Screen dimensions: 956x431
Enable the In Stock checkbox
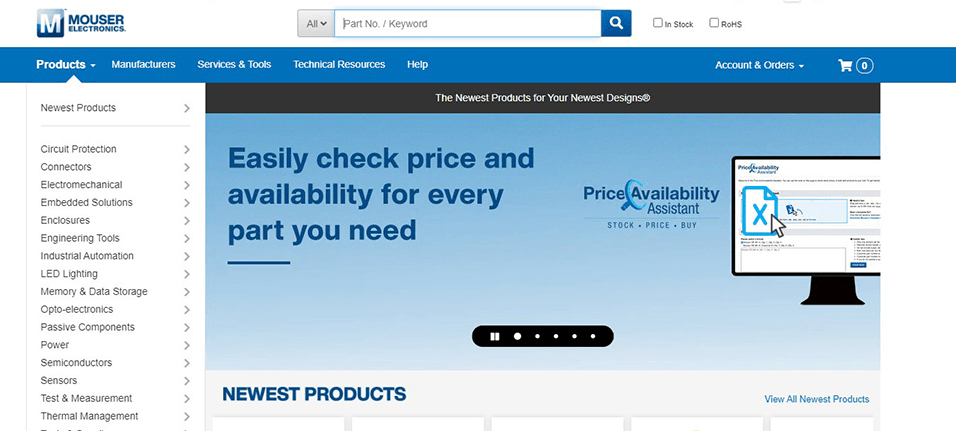[657, 23]
